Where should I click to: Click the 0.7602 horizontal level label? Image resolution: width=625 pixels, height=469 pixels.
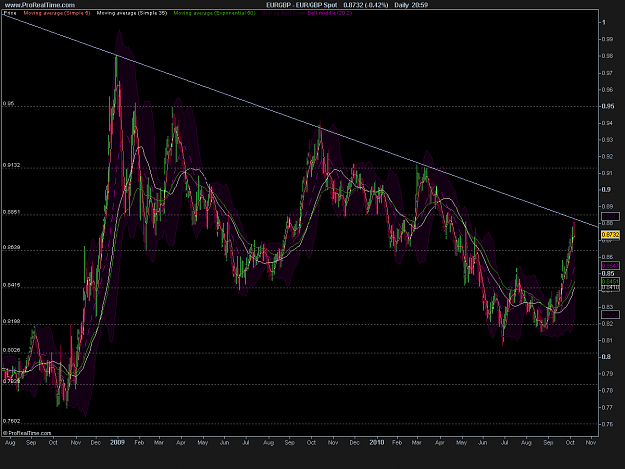(x=9, y=421)
